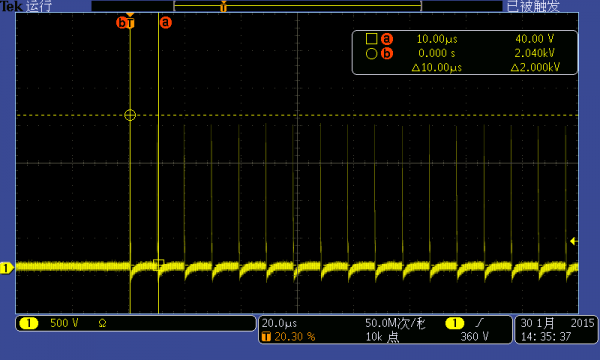Click the record length overview bar at top
The width and height of the screenshot is (600, 360).
pyautogui.click(x=297, y=6)
